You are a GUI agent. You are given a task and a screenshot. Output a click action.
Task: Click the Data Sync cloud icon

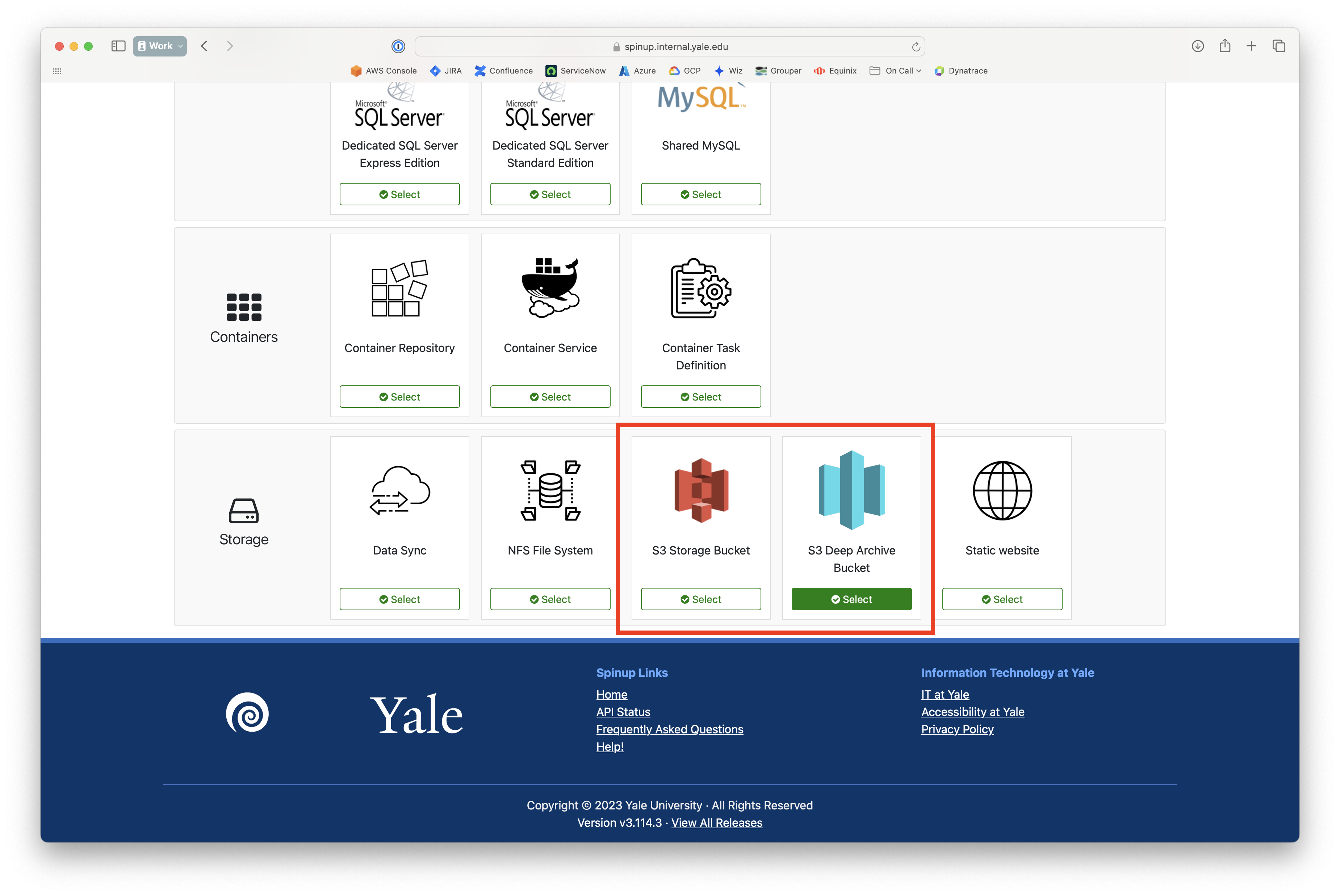coord(399,490)
